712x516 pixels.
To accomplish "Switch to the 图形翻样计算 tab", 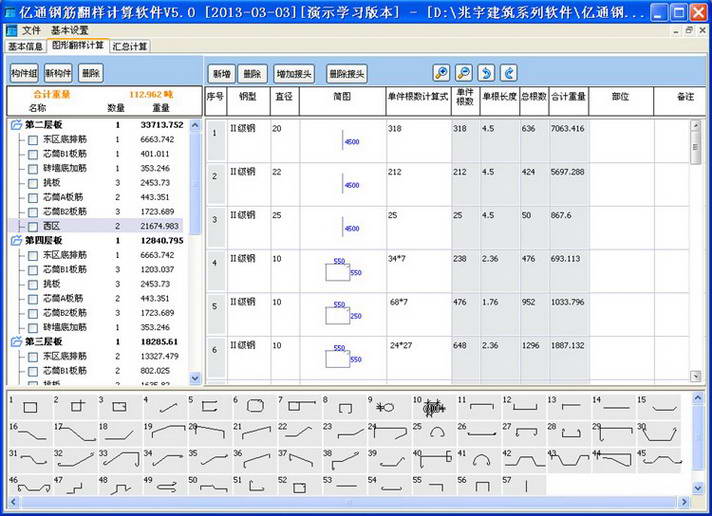I will [x=78, y=45].
